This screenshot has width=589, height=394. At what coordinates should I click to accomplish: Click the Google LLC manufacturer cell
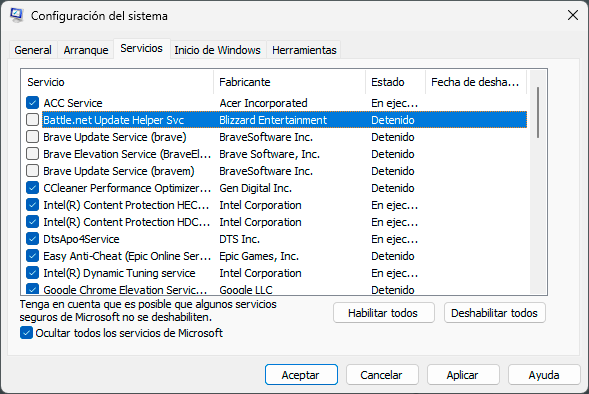click(x=246, y=290)
